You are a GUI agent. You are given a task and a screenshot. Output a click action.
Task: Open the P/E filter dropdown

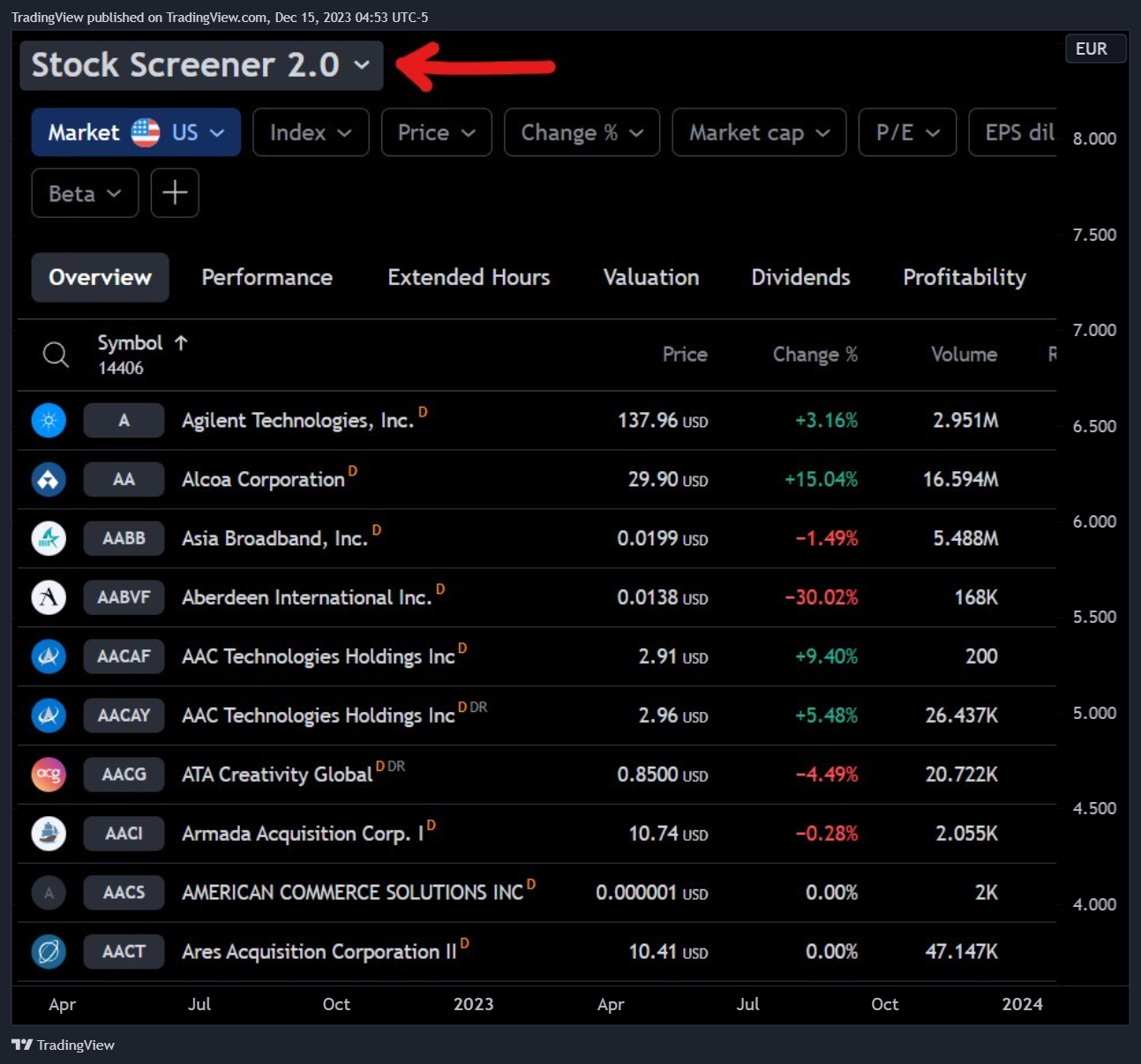[x=907, y=132]
